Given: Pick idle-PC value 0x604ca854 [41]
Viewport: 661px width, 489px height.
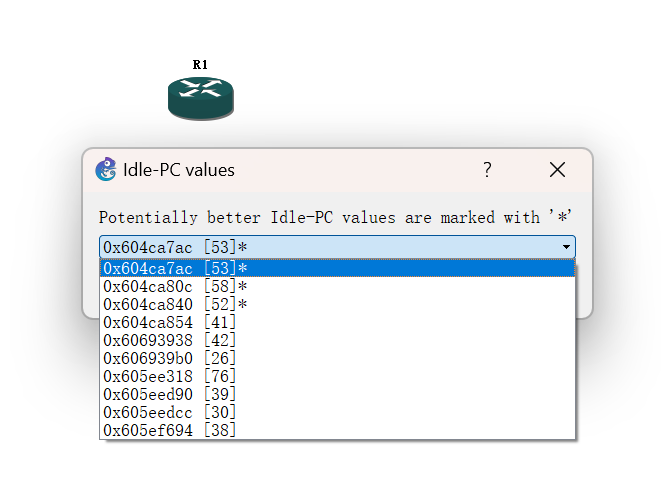Looking at the screenshot, I should (337, 322).
